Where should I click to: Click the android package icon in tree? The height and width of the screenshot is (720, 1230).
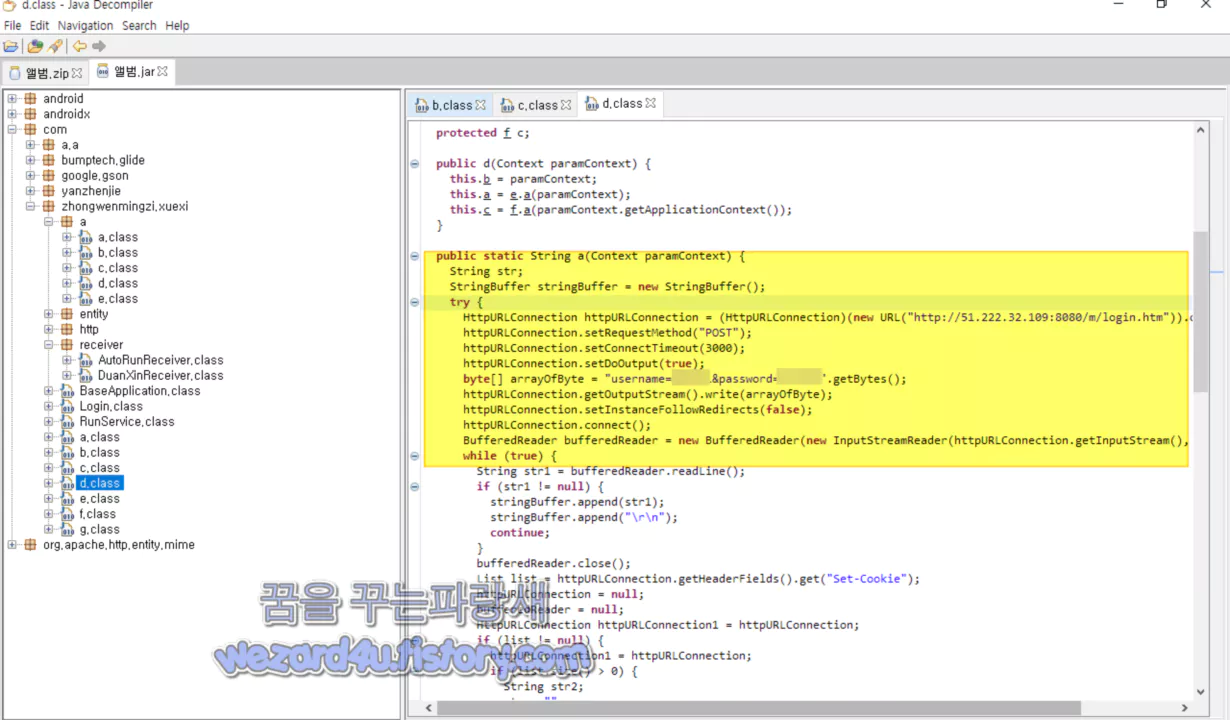(x=31, y=99)
